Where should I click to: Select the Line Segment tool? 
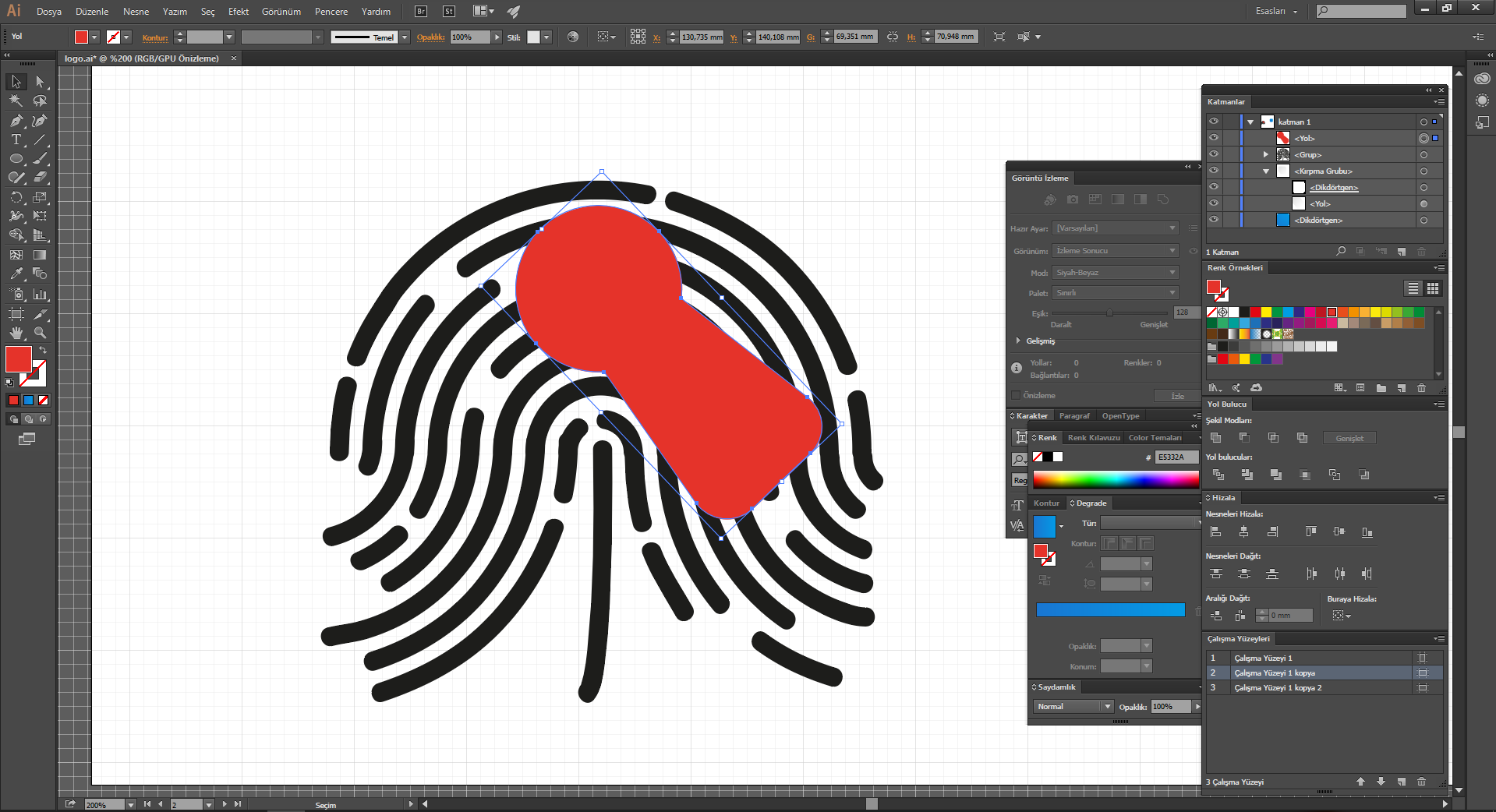pos(40,139)
